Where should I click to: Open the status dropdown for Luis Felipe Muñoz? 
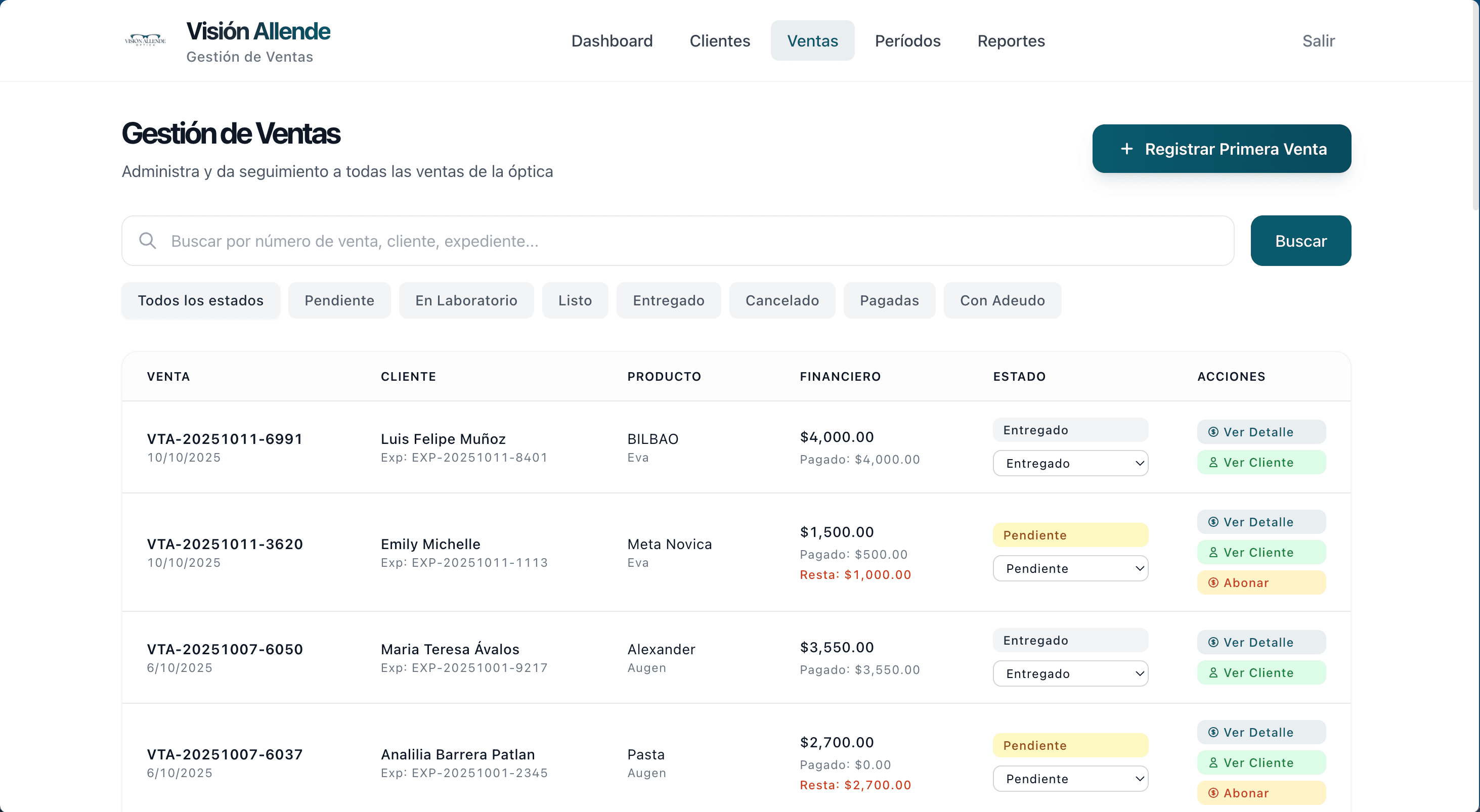(1070, 463)
